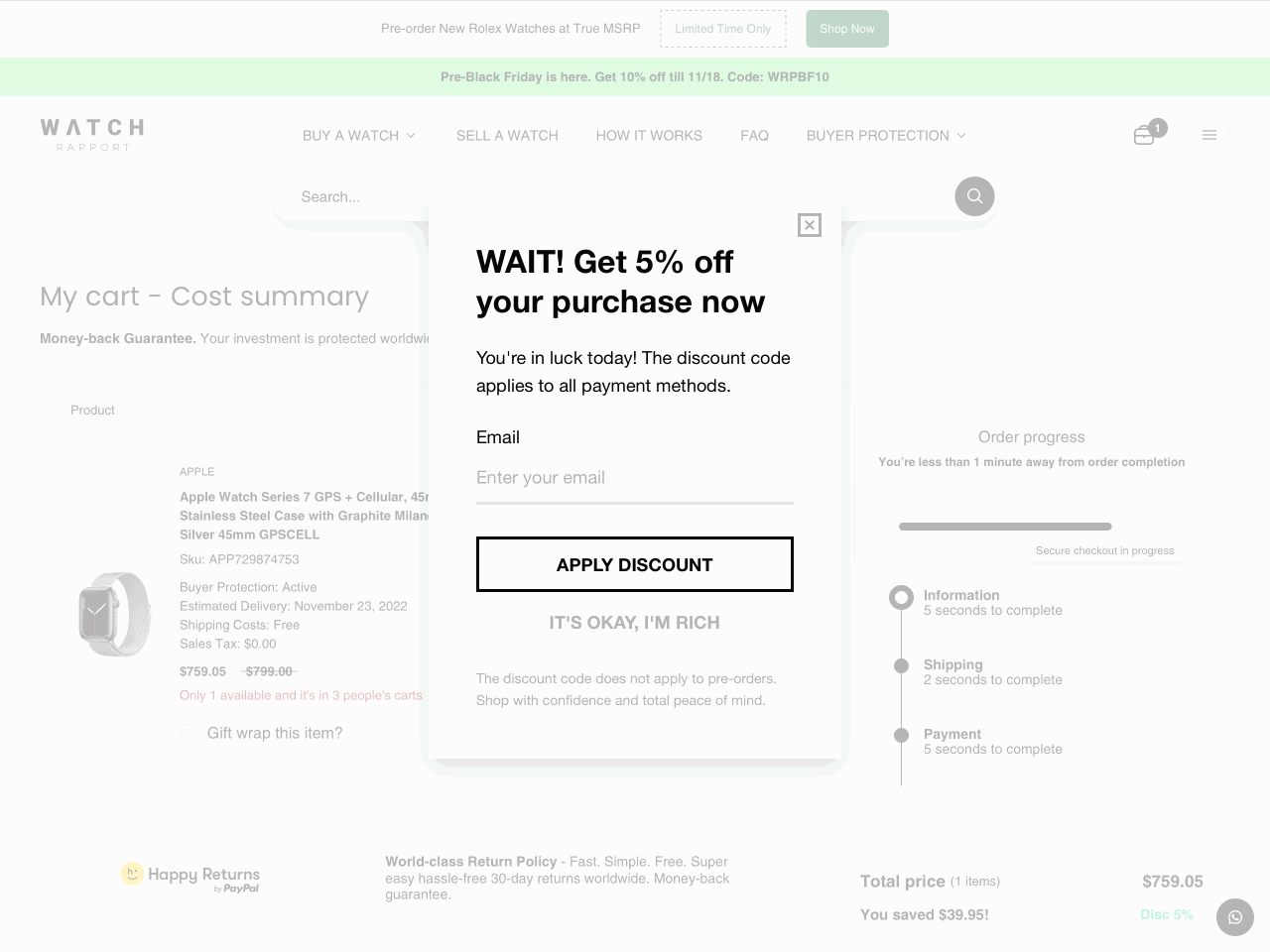Click the Apple Watch product thumbnail
The width and height of the screenshot is (1270, 952).
coord(114,614)
